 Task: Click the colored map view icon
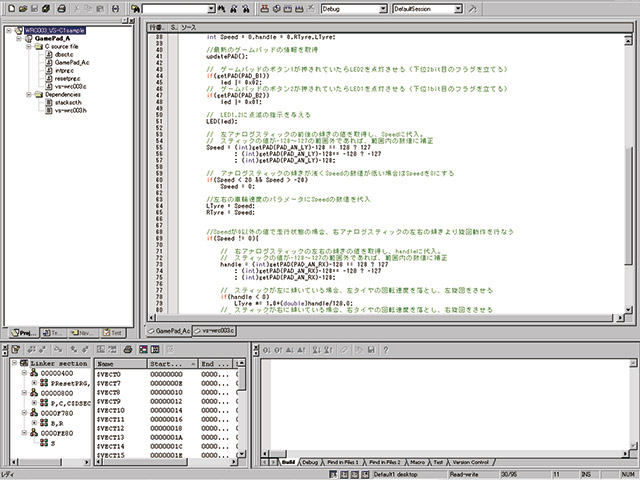(143, 349)
